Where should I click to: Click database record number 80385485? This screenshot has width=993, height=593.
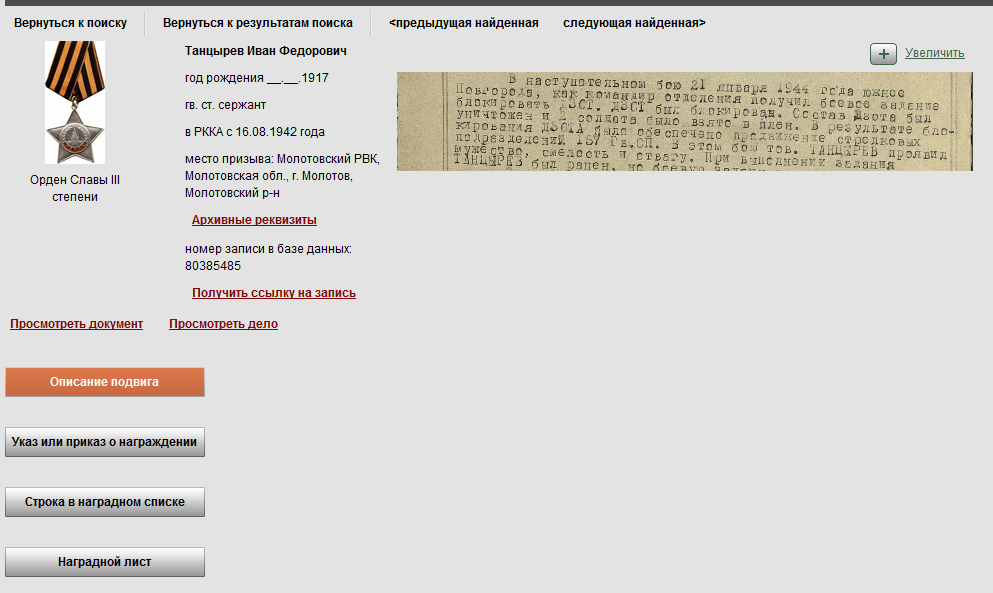click(x=213, y=266)
